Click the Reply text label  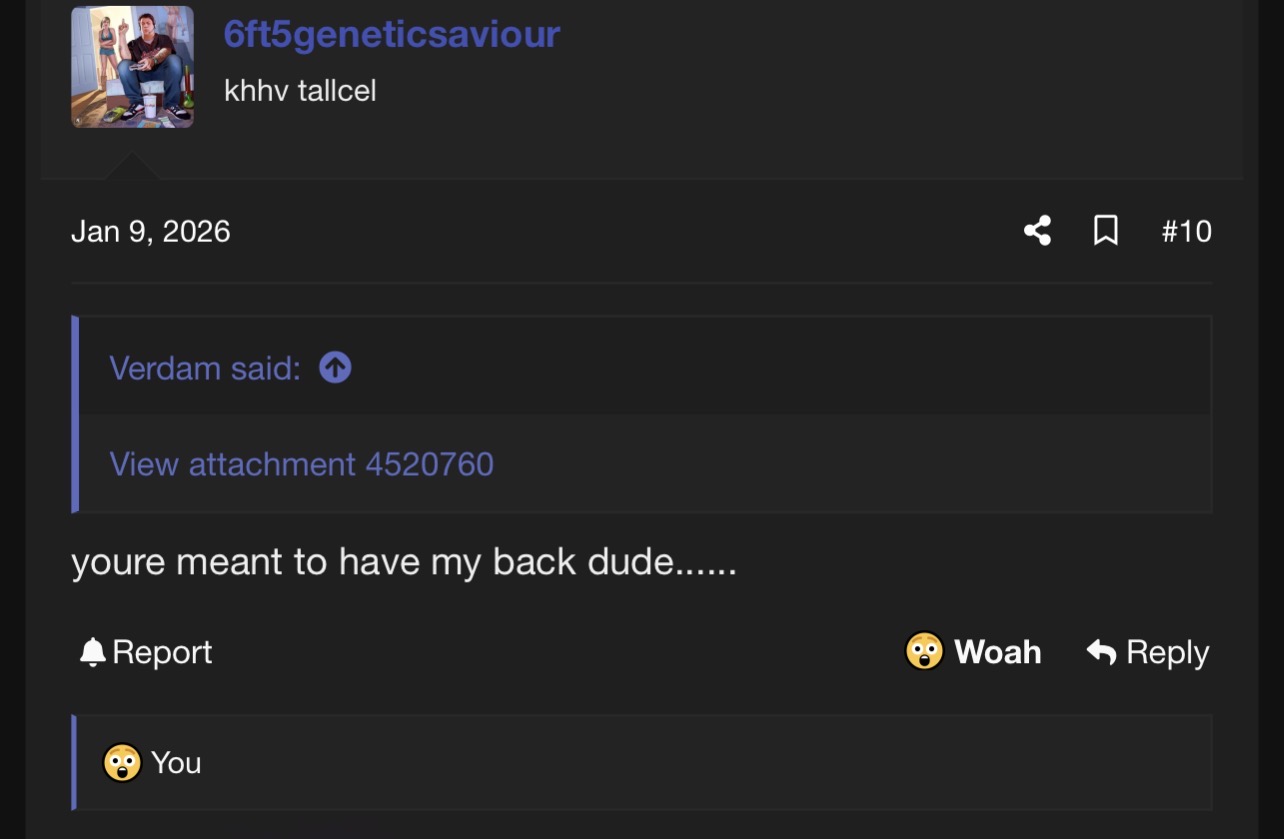[1167, 652]
